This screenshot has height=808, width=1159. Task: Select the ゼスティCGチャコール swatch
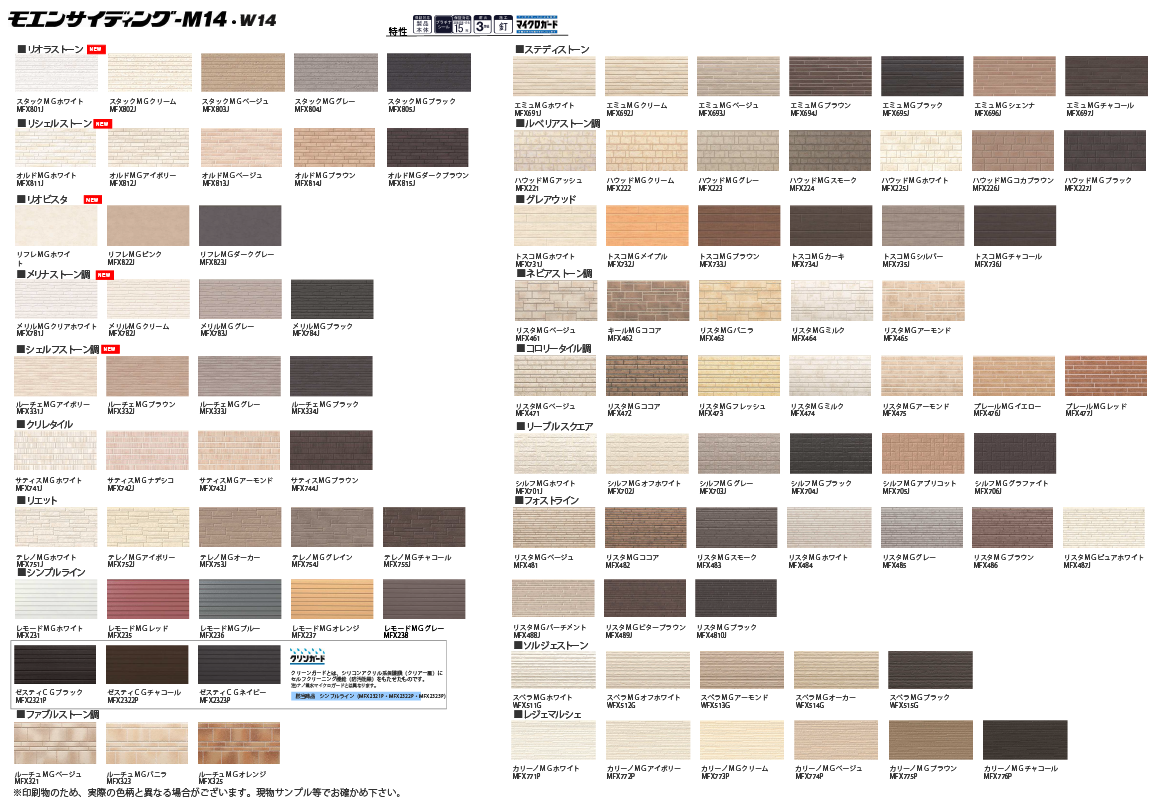point(147,665)
